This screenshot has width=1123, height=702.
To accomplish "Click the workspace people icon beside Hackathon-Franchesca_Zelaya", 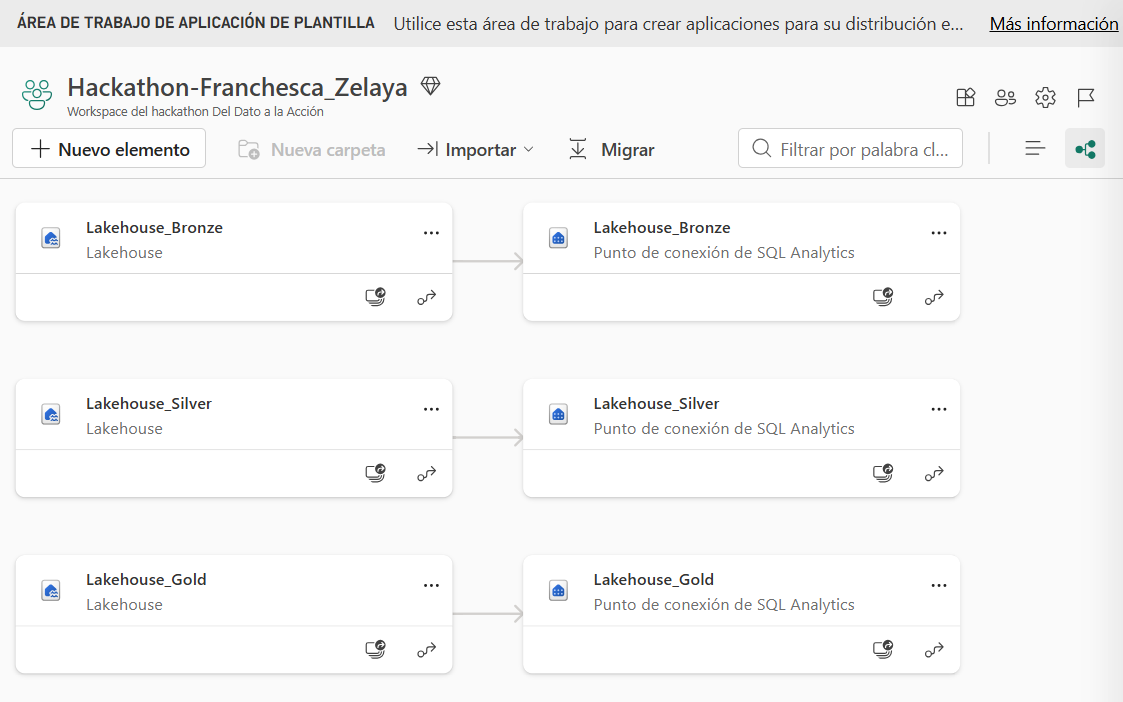I will coord(37,95).
